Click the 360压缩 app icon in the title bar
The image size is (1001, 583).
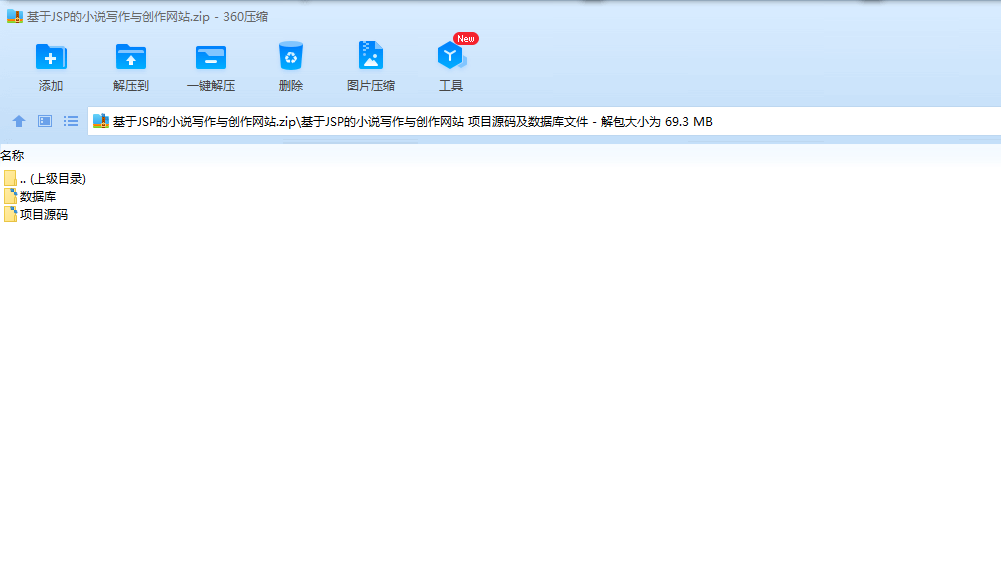[x=15, y=17]
